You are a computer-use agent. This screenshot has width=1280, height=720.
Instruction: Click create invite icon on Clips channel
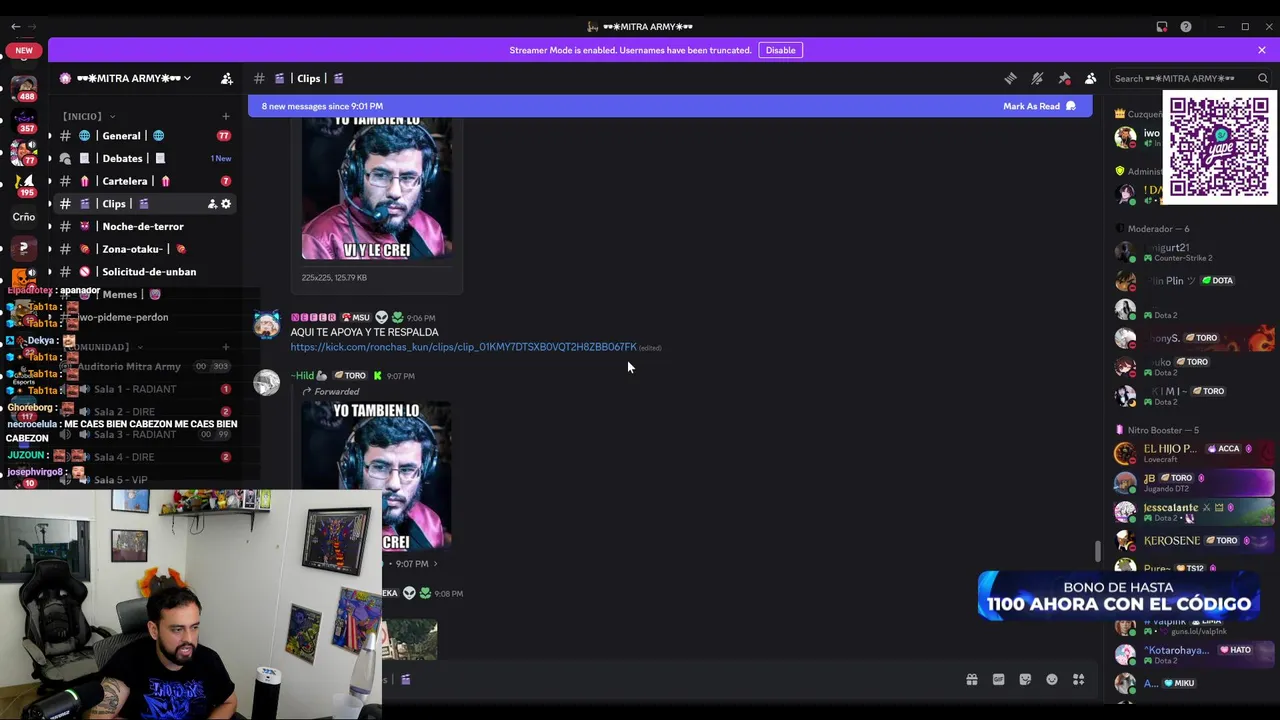[x=212, y=204]
